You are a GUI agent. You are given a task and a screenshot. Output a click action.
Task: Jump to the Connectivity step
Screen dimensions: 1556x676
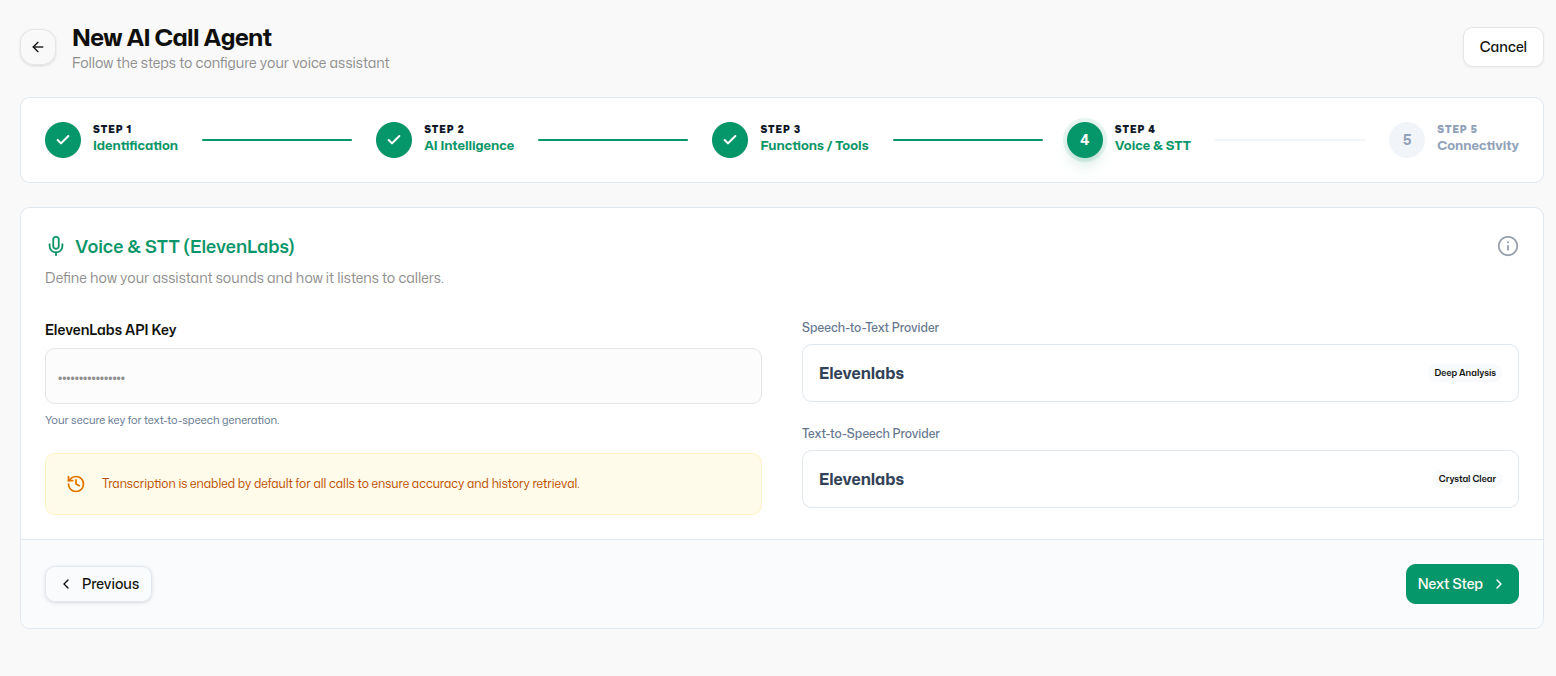pos(1478,146)
